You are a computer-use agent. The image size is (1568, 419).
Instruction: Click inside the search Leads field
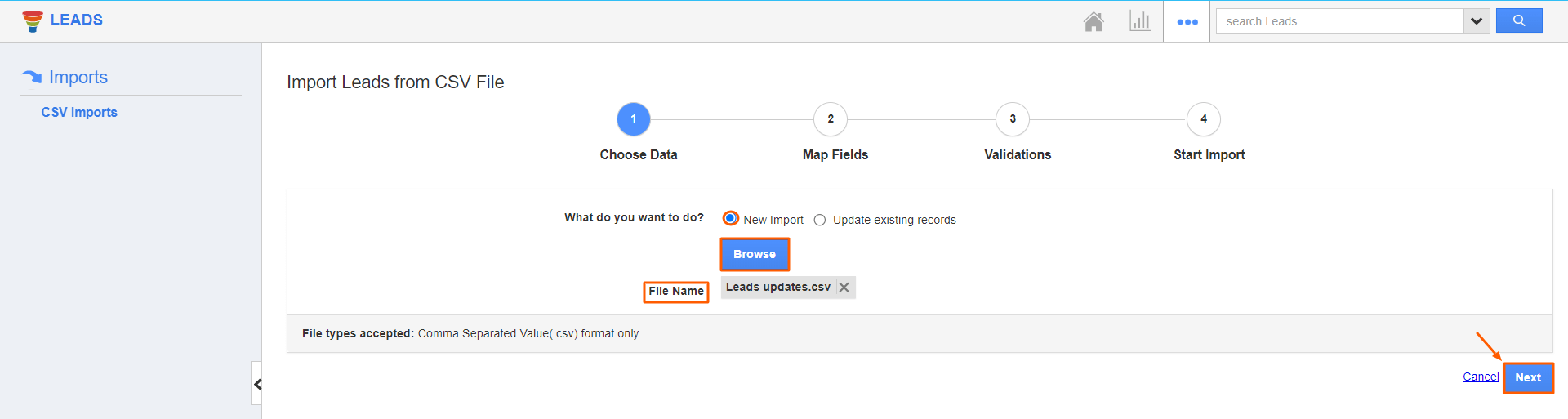(x=1339, y=21)
